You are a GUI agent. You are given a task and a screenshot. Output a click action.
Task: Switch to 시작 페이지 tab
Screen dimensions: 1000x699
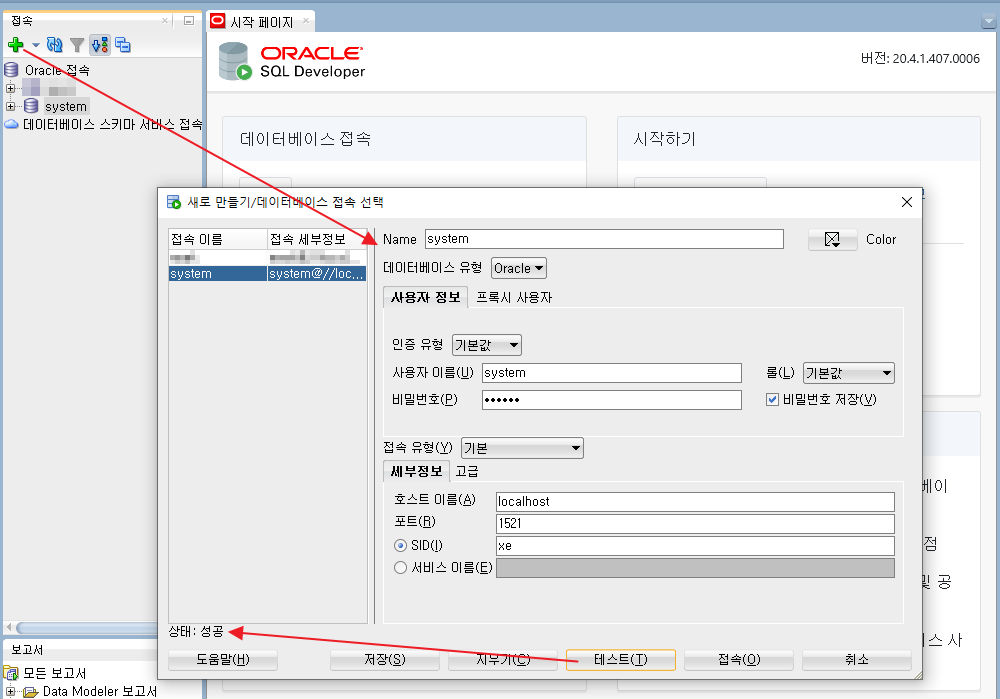pos(261,22)
